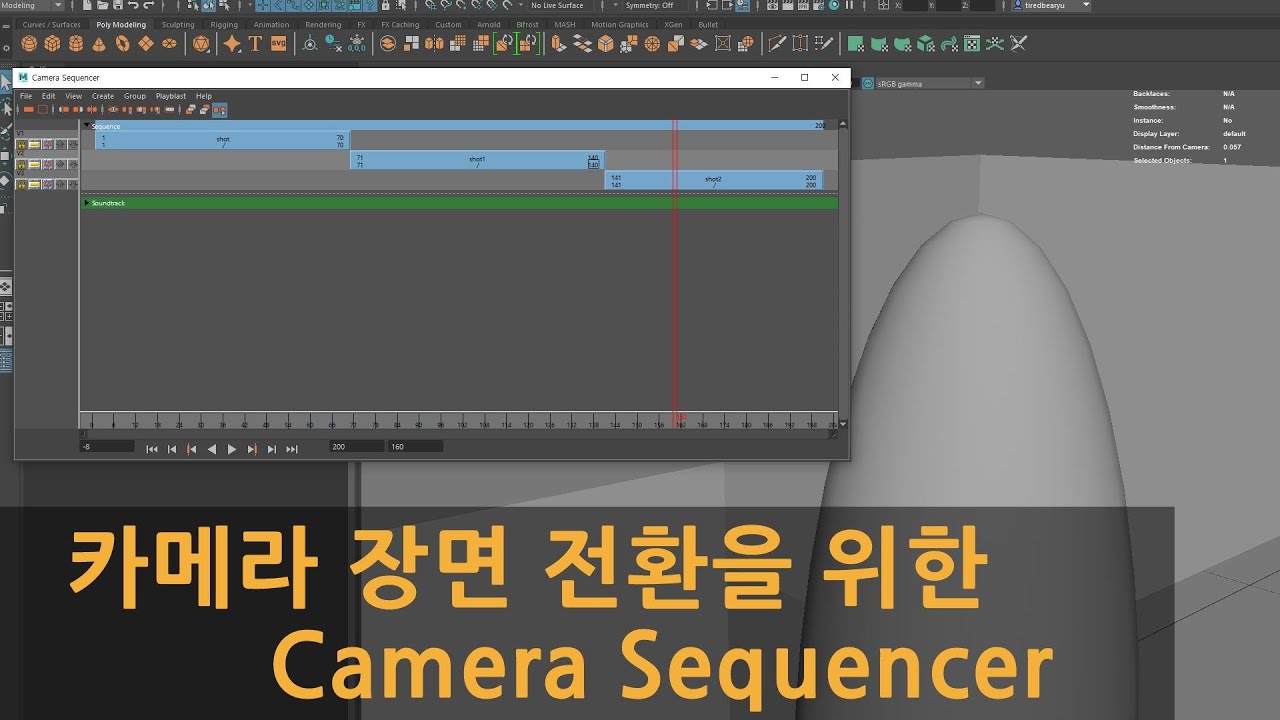This screenshot has width=1280, height=720.
Task: Select the polygon torus shelf icon
Action: (x=122, y=44)
